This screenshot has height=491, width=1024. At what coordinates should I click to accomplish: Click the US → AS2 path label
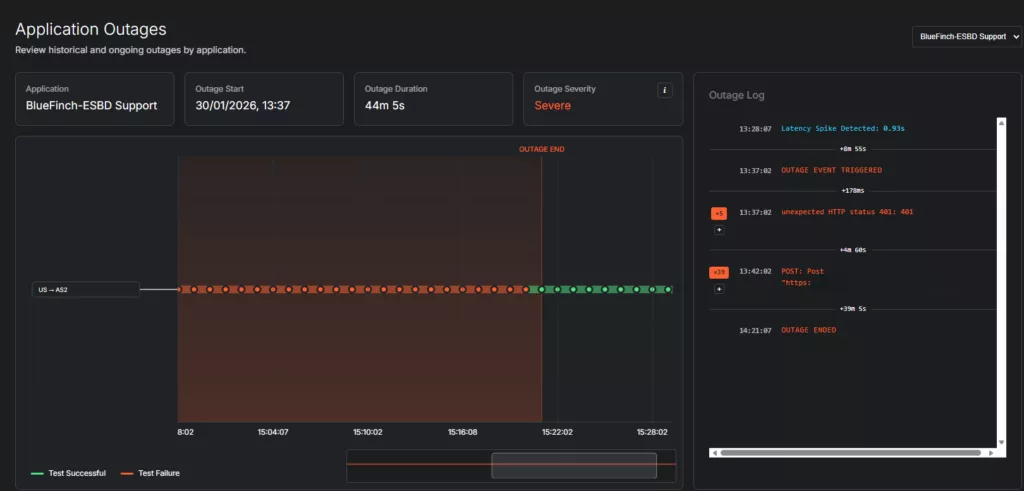click(86, 289)
